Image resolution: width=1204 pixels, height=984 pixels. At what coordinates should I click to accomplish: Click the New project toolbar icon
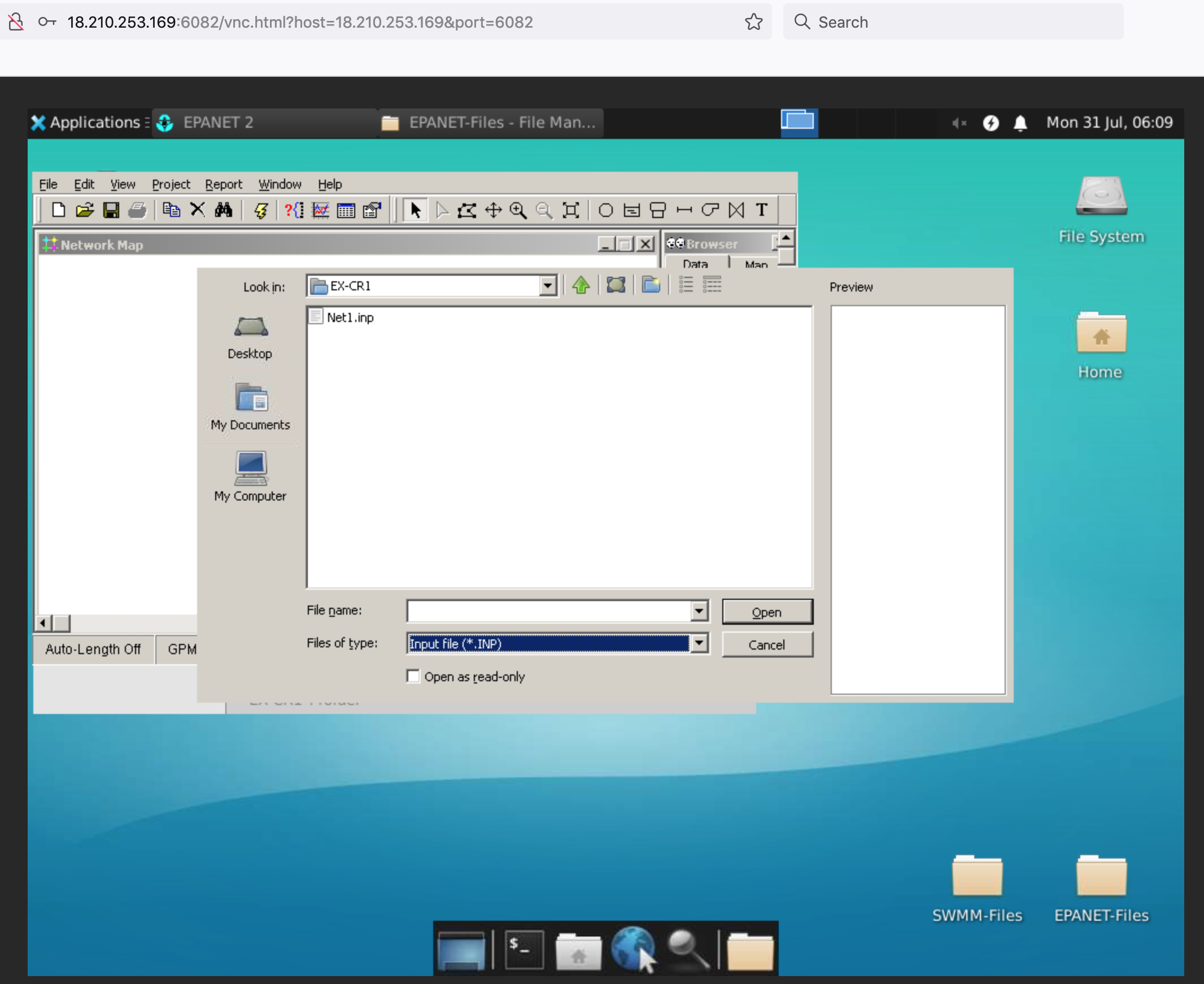pyautogui.click(x=58, y=210)
